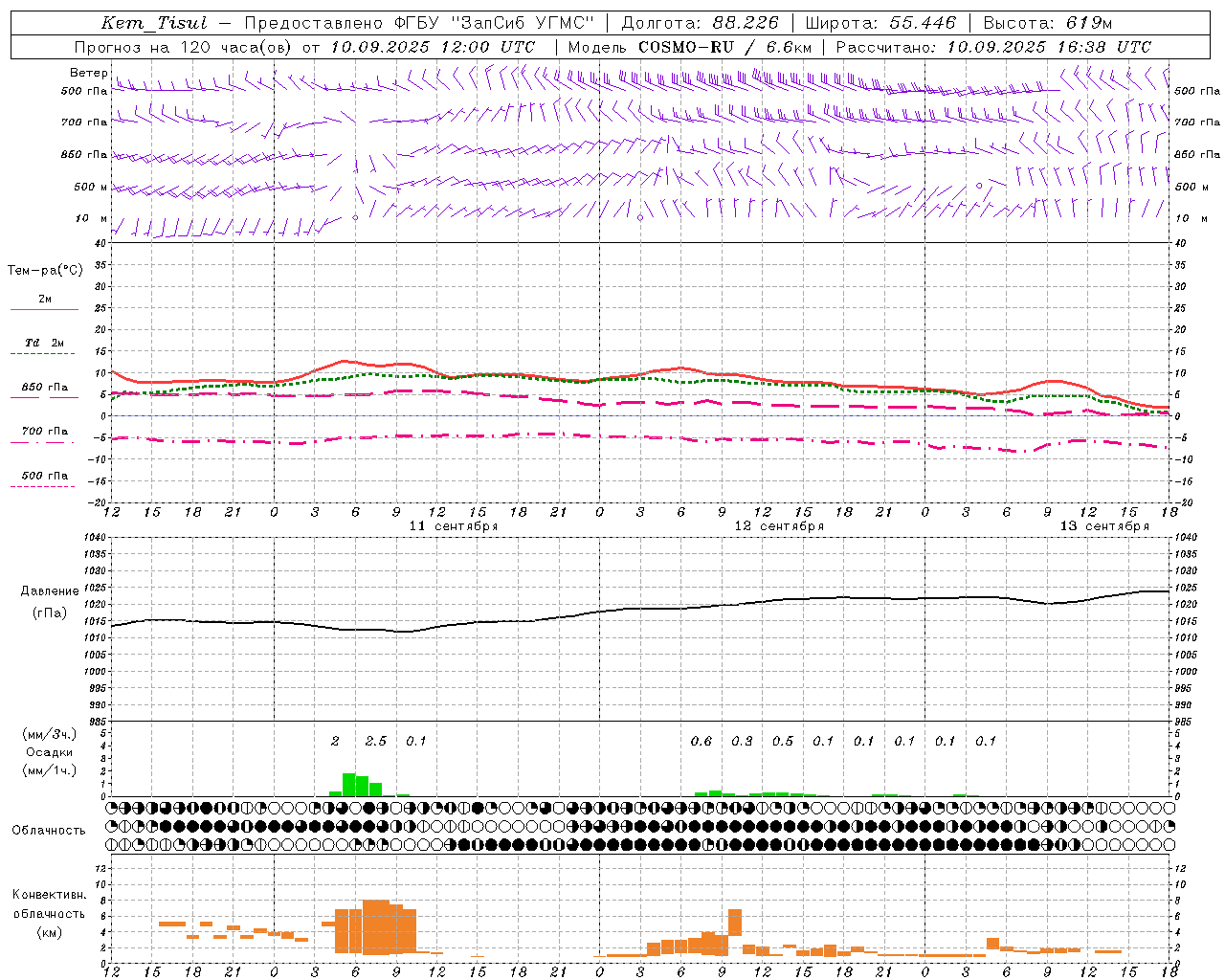Click the (мм/3ч.) precipitation unit label

pos(49,734)
